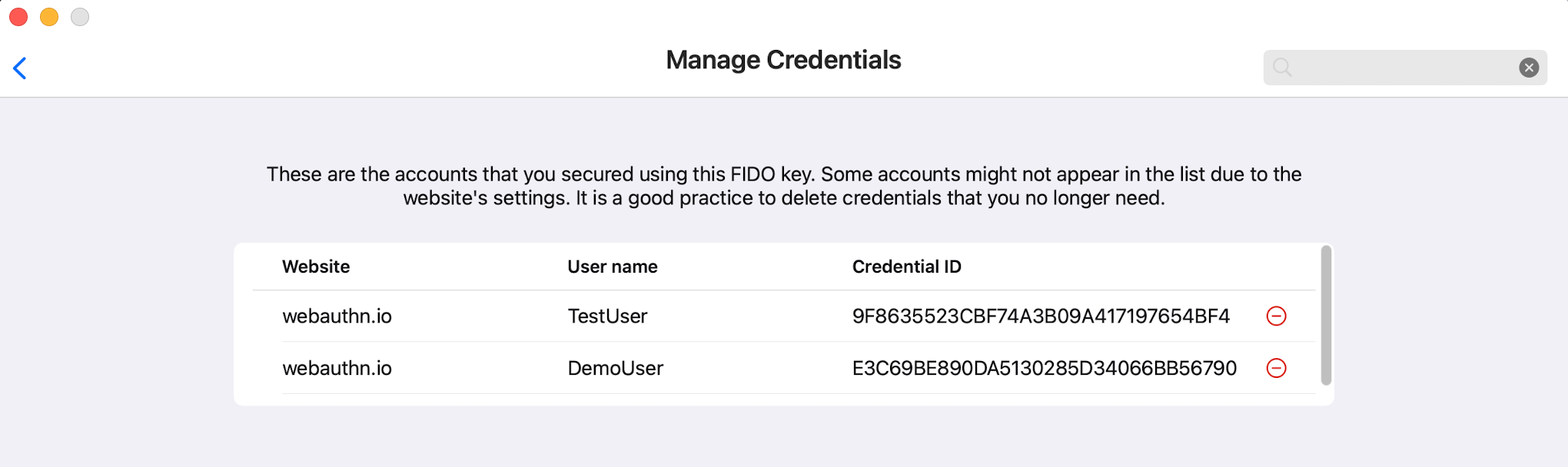Click credential ID starting with 9F8635523

pos(1041,316)
